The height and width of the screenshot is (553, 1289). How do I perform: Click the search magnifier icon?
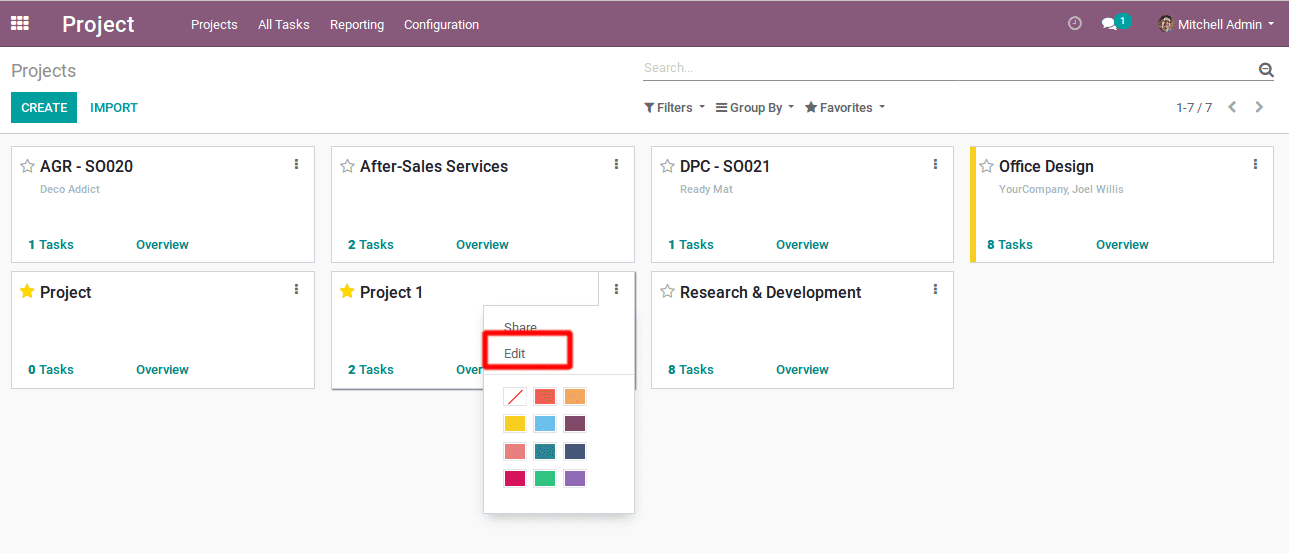coord(1266,70)
